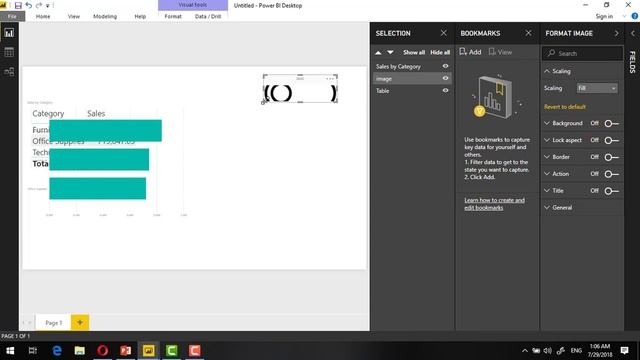Toggle visibility of Table layer
The image size is (640, 360).
(445, 91)
